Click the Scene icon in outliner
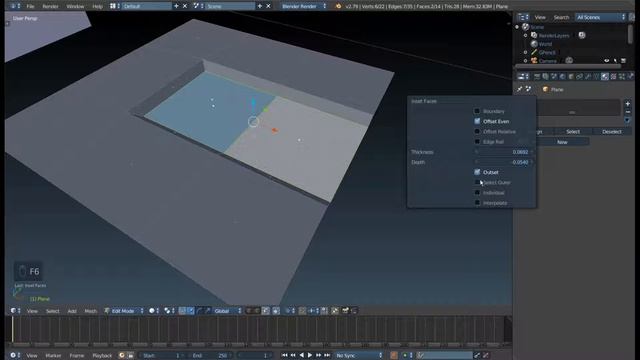Viewport: 640px width, 360px height. tap(526, 27)
